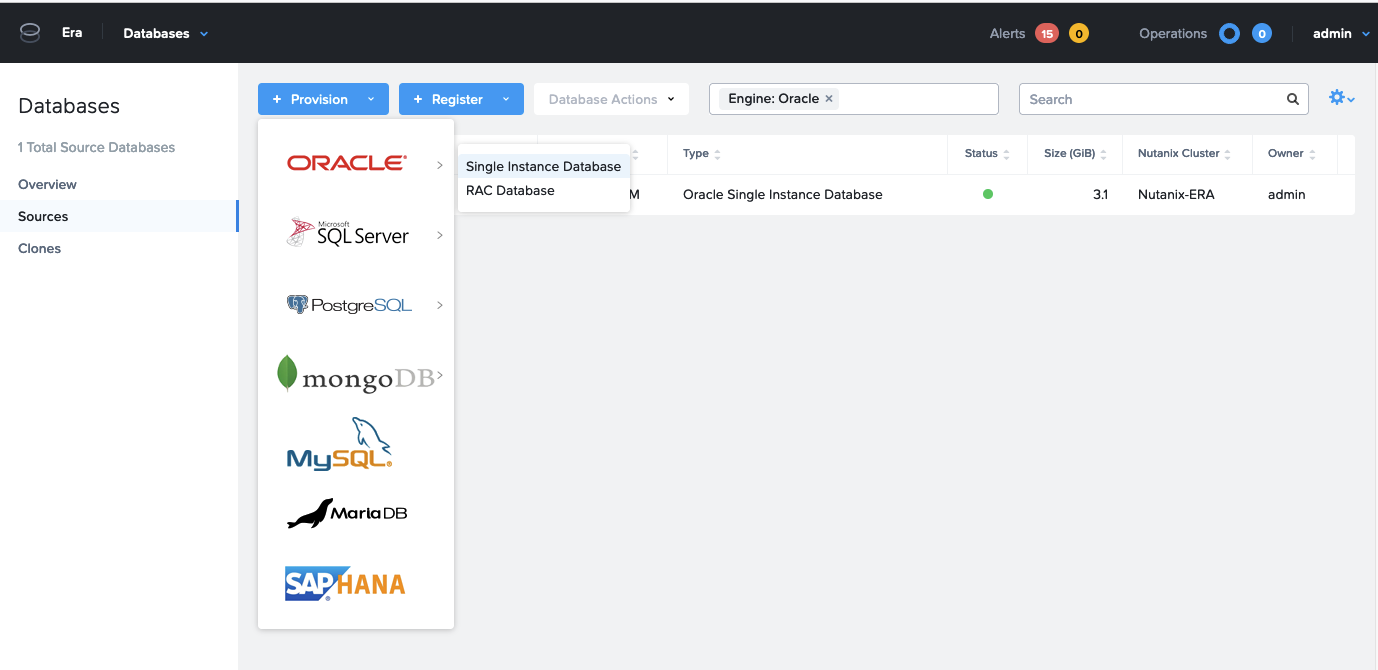Viewport: 1378px width, 670px height.
Task: Open the gear settings icon
Action: click(1341, 98)
